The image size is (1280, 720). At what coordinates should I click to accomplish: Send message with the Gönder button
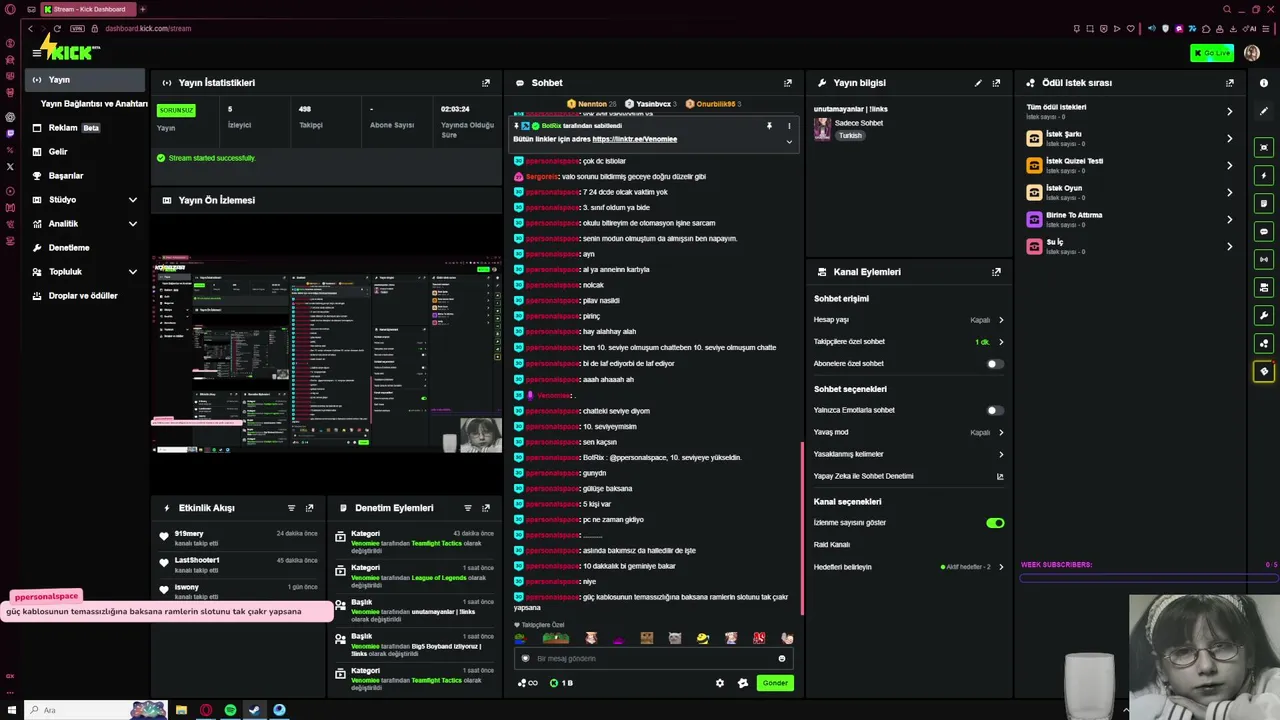click(x=775, y=683)
